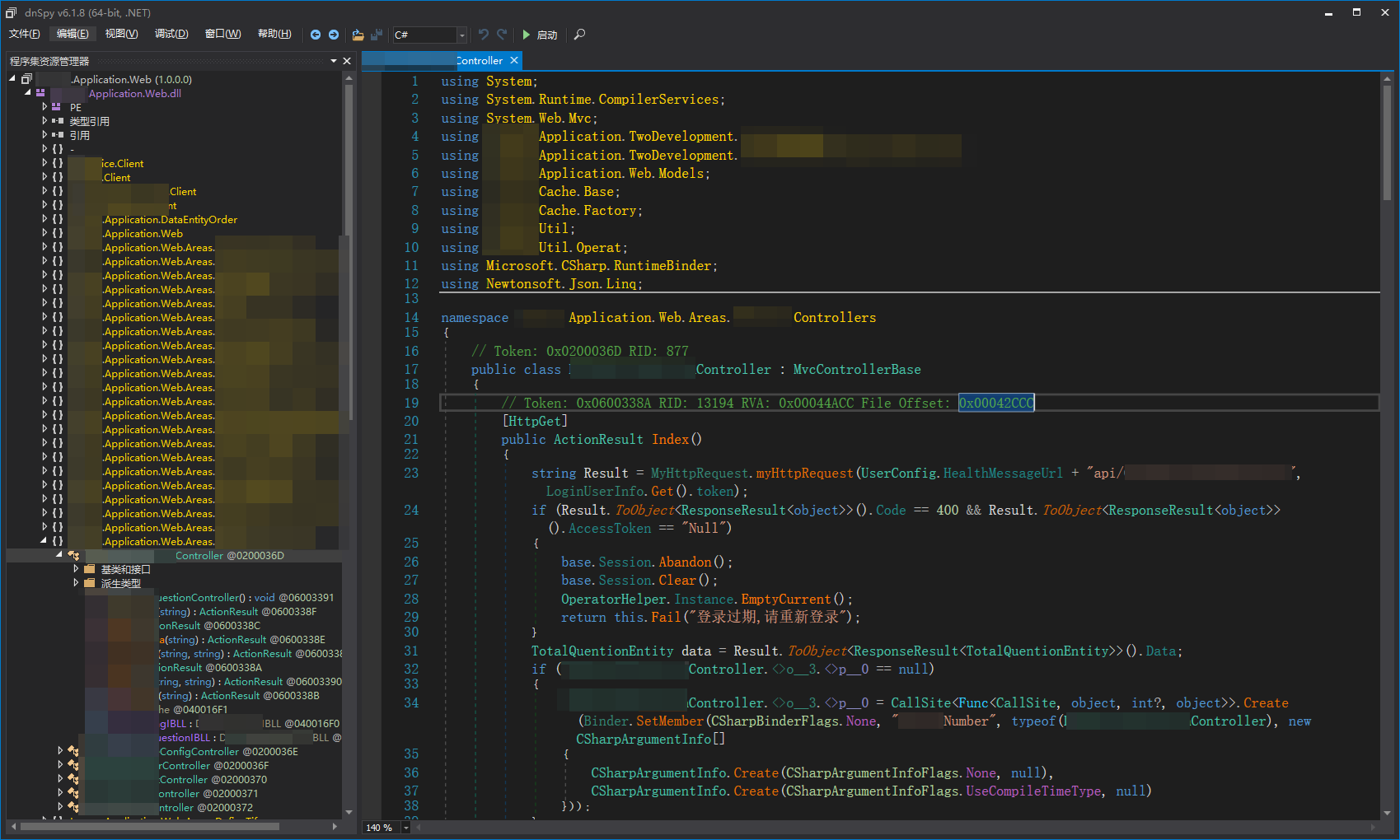Expand the 引用 node
1400x840 pixels.
pyautogui.click(x=44, y=135)
